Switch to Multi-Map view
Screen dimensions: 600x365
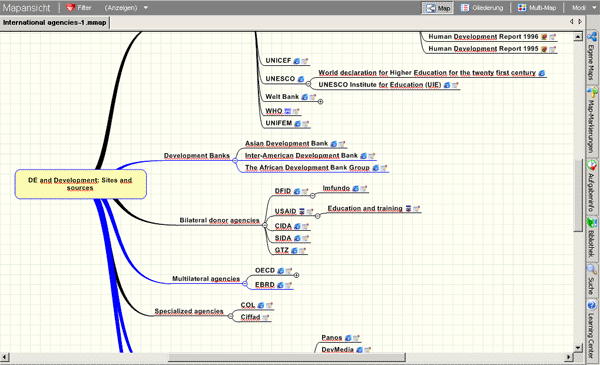pyautogui.click(x=536, y=8)
